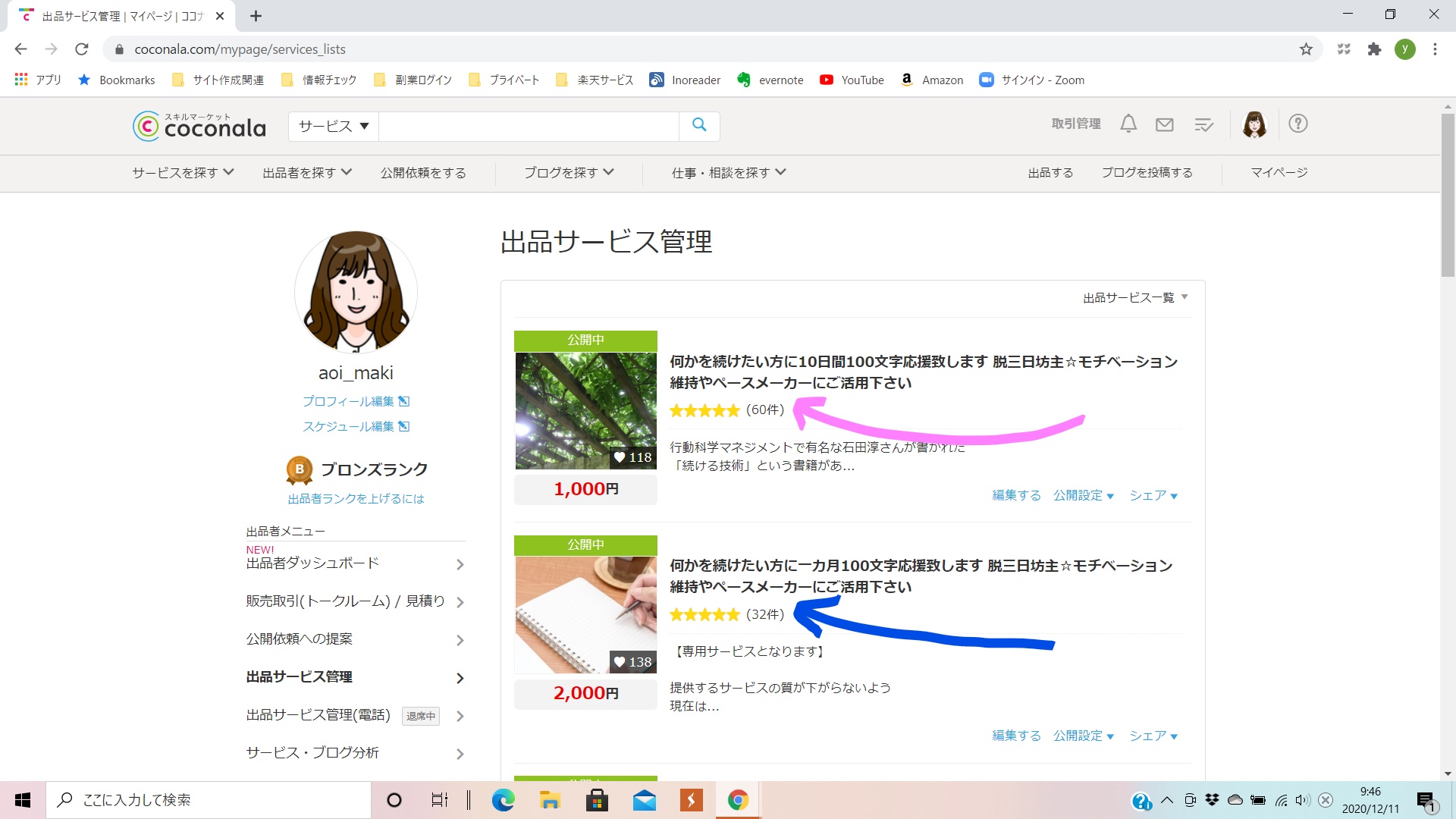Screen dimensions: 1456x819
Task: Click the menu list icon near header
Action: pos(1204,124)
